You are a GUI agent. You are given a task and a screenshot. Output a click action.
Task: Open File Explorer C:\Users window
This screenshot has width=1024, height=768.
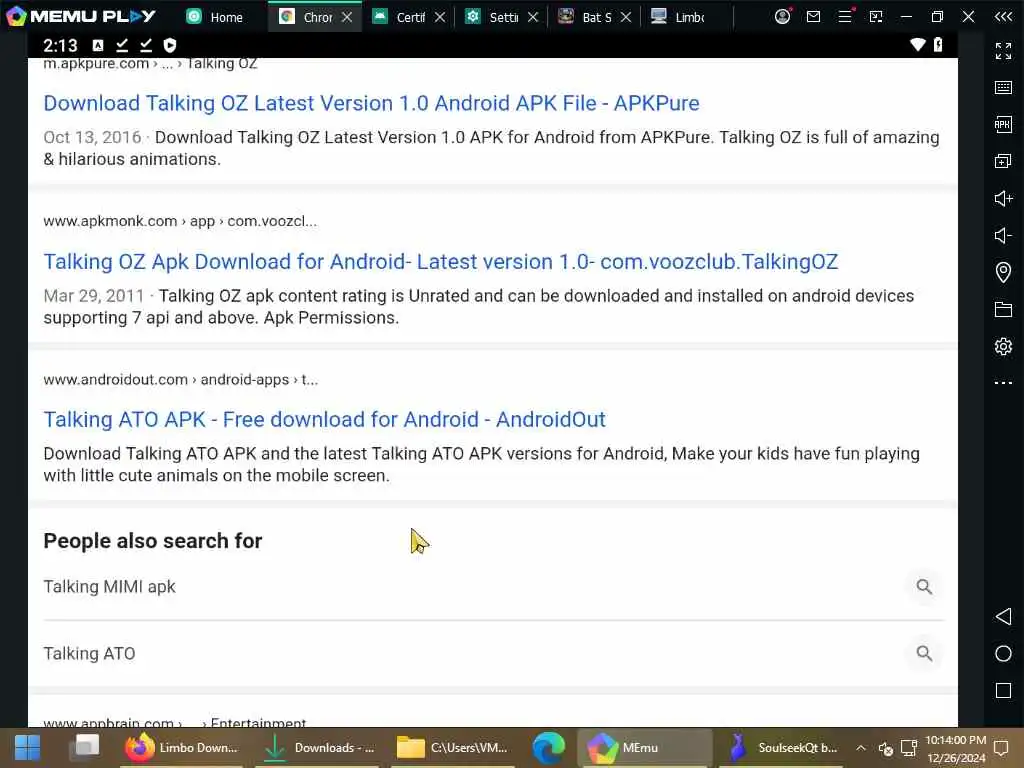click(x=452, y=748)
